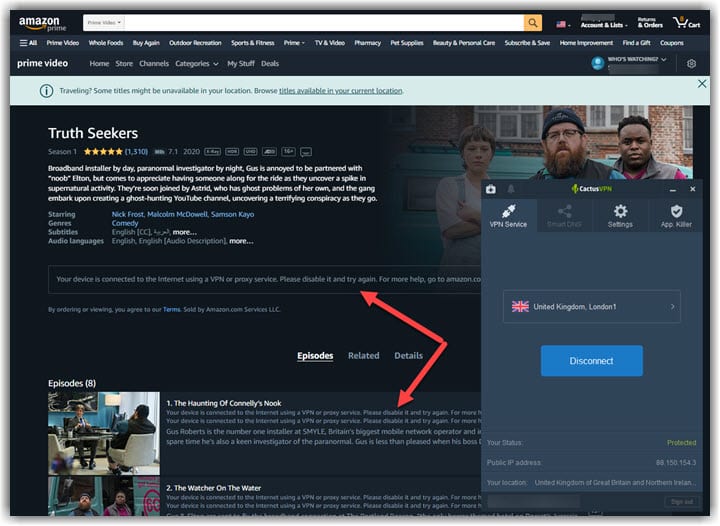Open the Smart DNS tab in CactusVPN
This screenshot has width=720, height=526.
pos(564,216)
